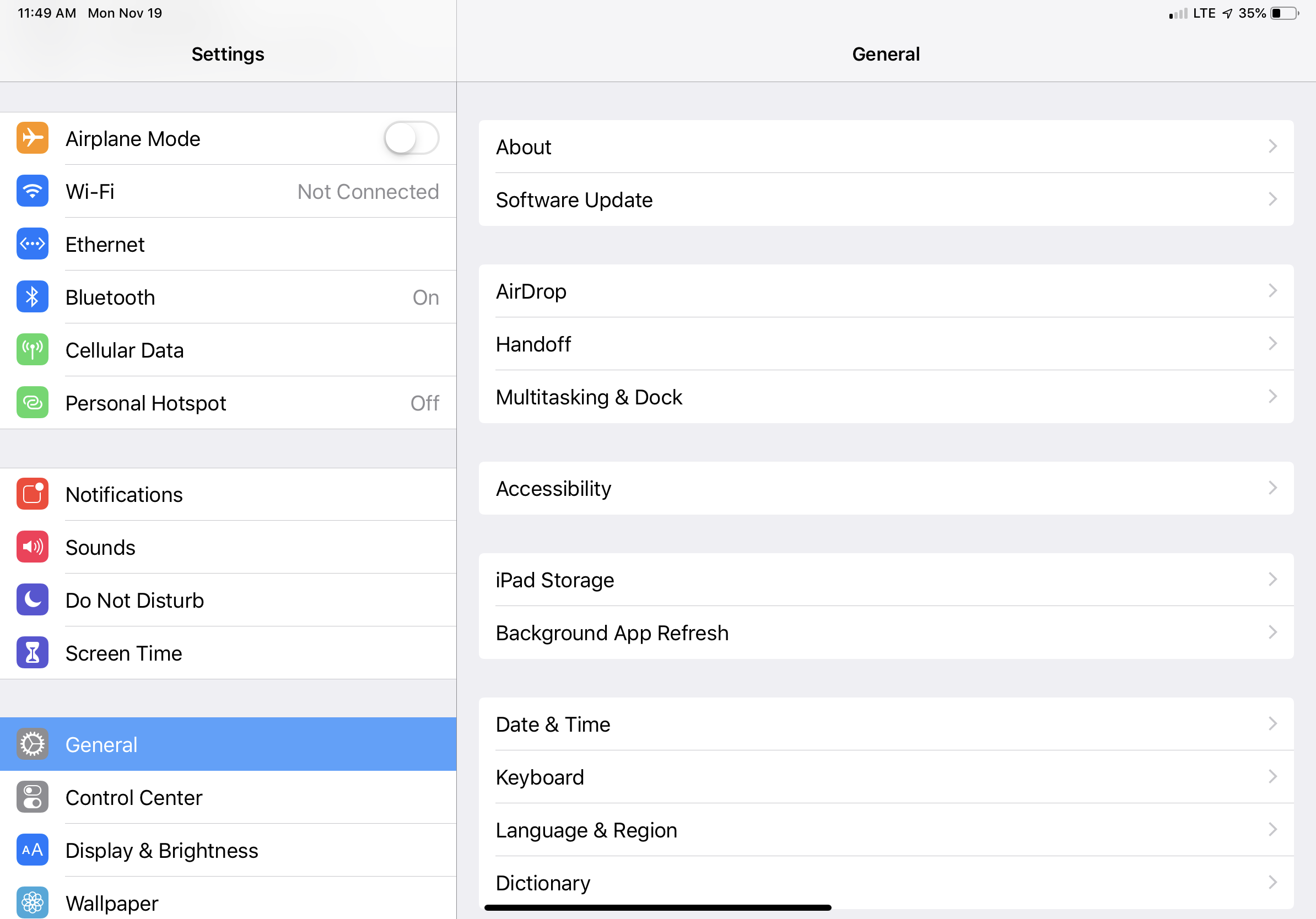1316x919 pixels.
Task: Tap the AirDrop row chevron
Action: tap(1273, 291)
